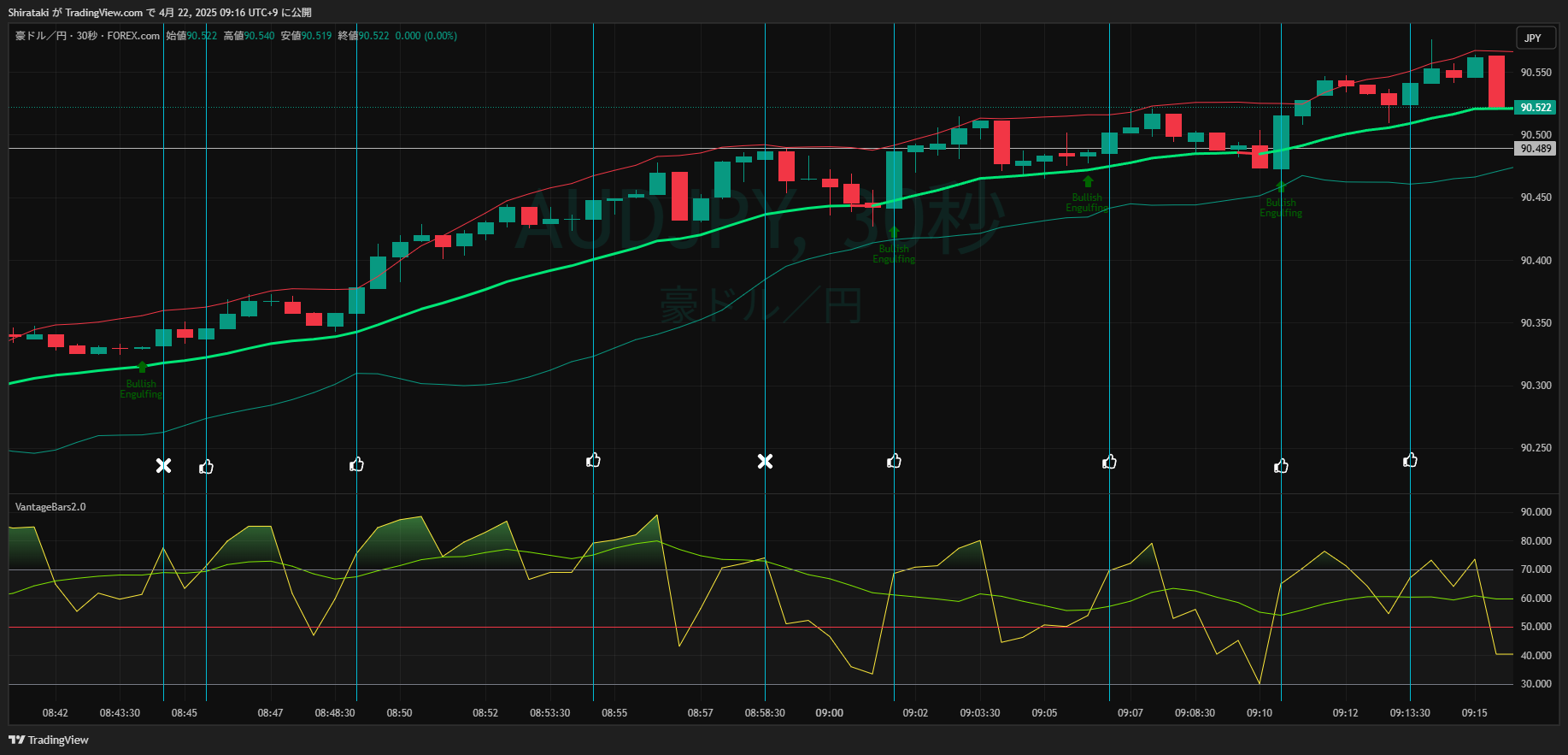
Task: Click the 70.000 indicator scale label
Action: (x=1536, y=569)
